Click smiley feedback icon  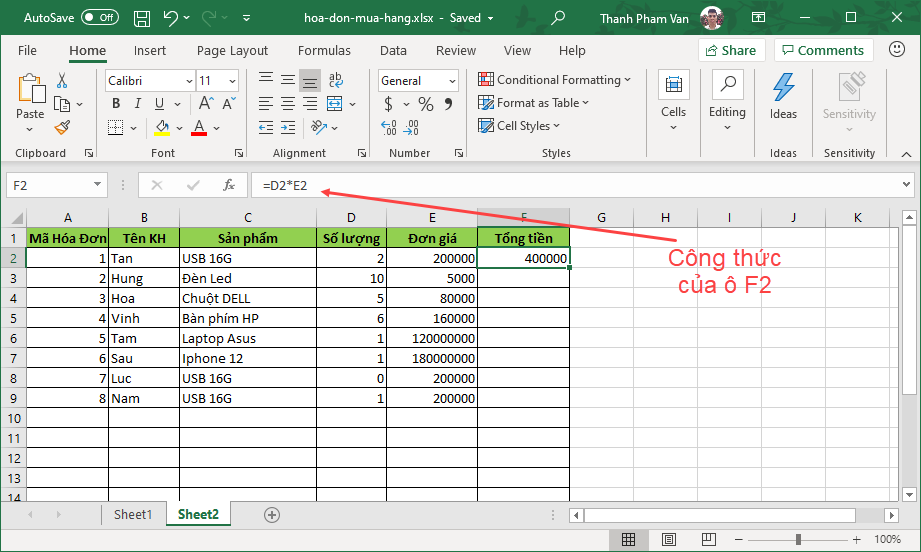(896, 49)
